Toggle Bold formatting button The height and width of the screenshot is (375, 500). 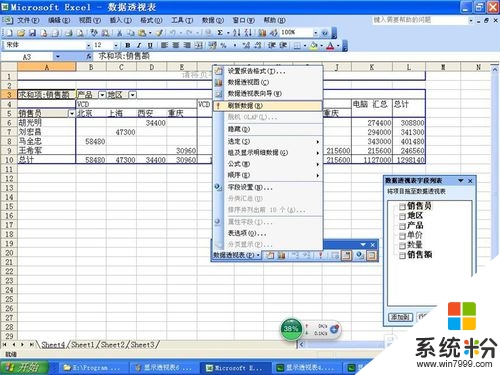pyautogui.click(x=128, y=45)
